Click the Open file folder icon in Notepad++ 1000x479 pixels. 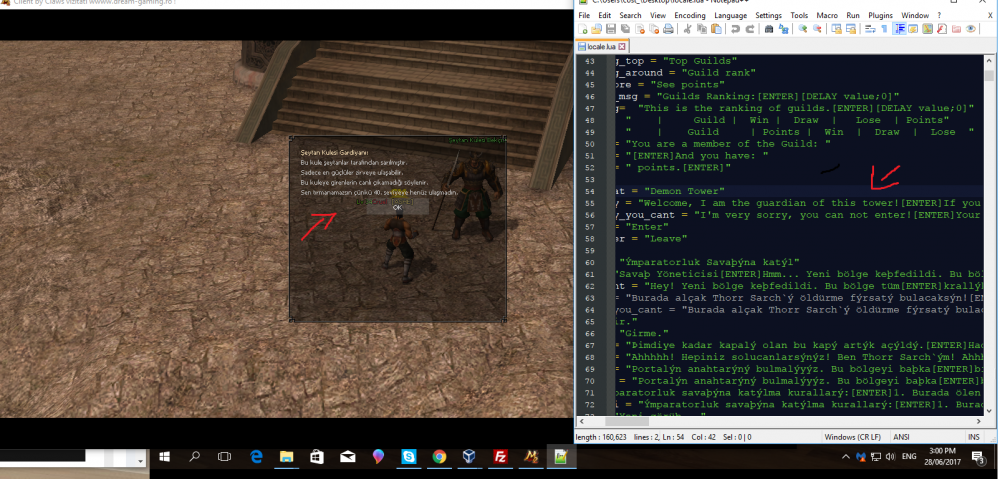point(596,29)
